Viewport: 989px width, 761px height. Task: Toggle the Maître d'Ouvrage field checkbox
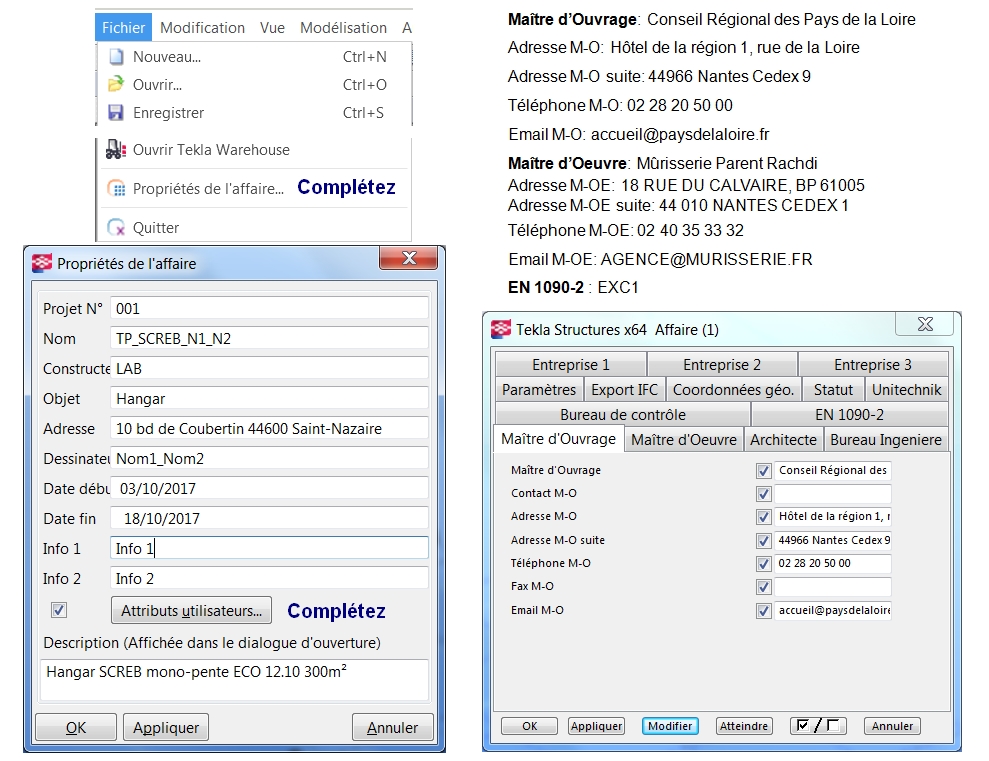764,471
